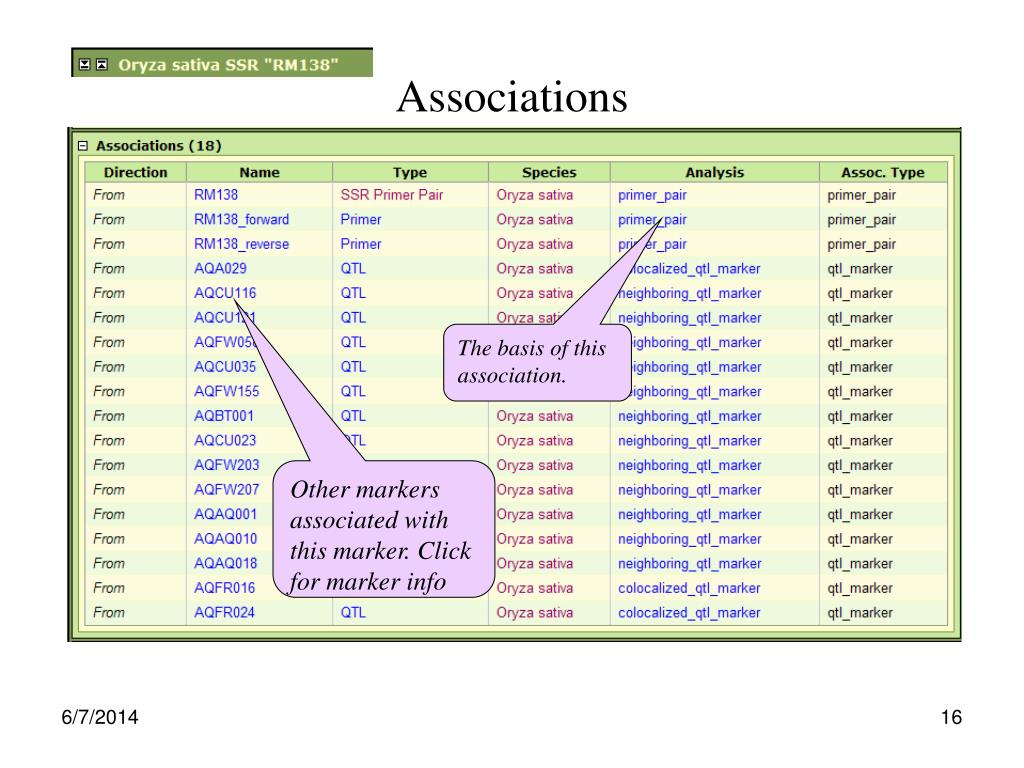Open the AQAQ010 marker link

225,539
